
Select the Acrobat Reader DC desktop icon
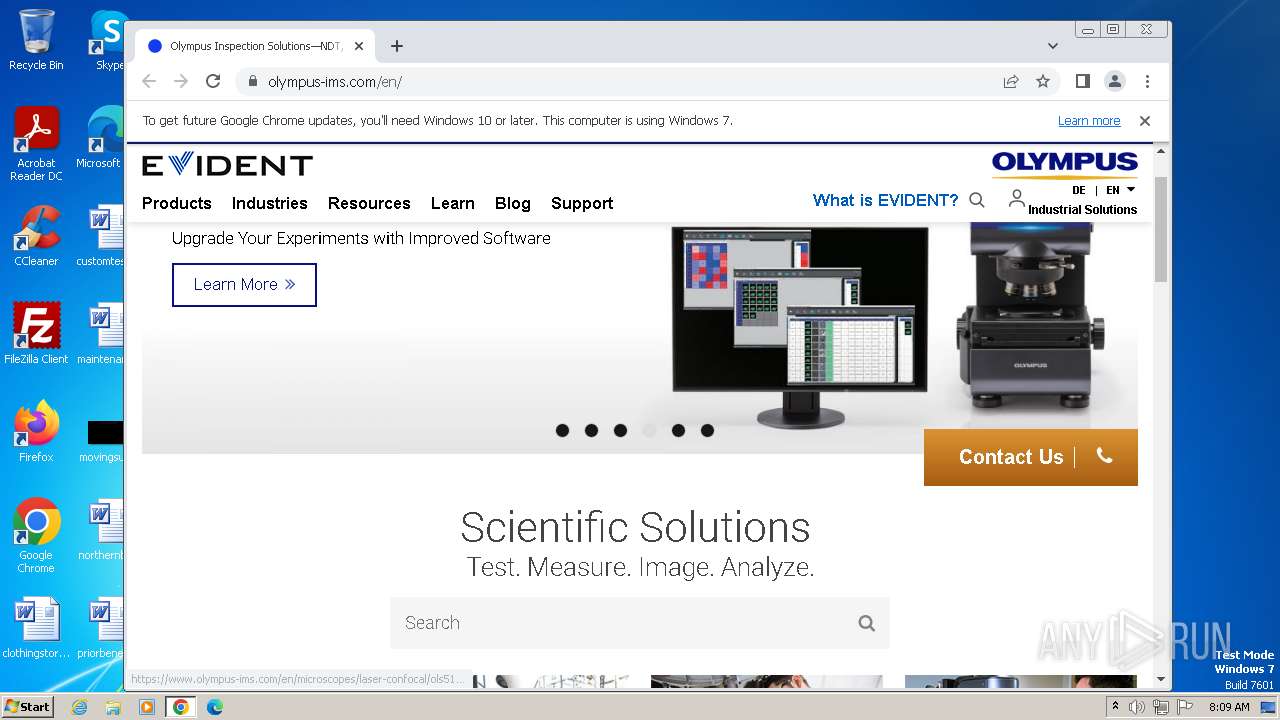tap(36, 144)
